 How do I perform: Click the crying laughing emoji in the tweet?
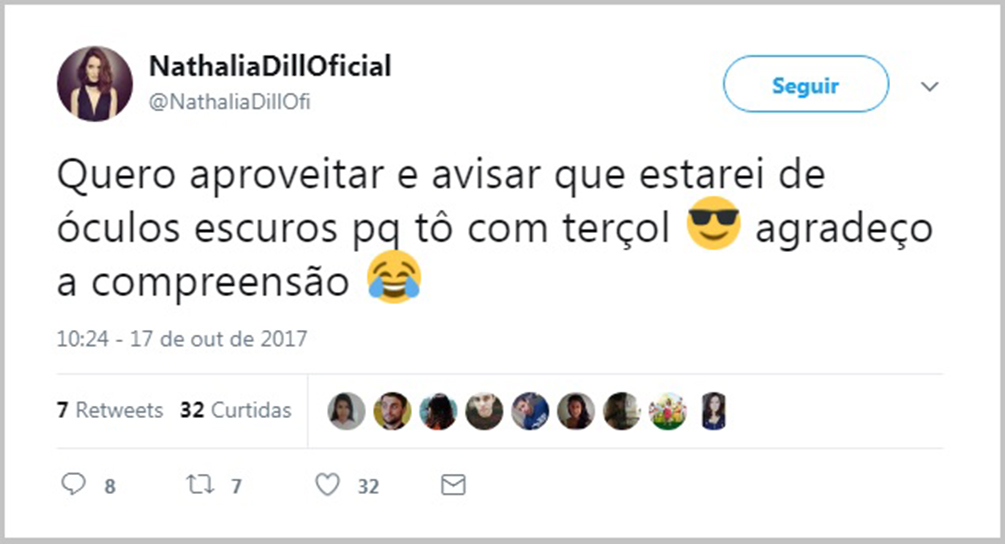[x=394, y=277]
